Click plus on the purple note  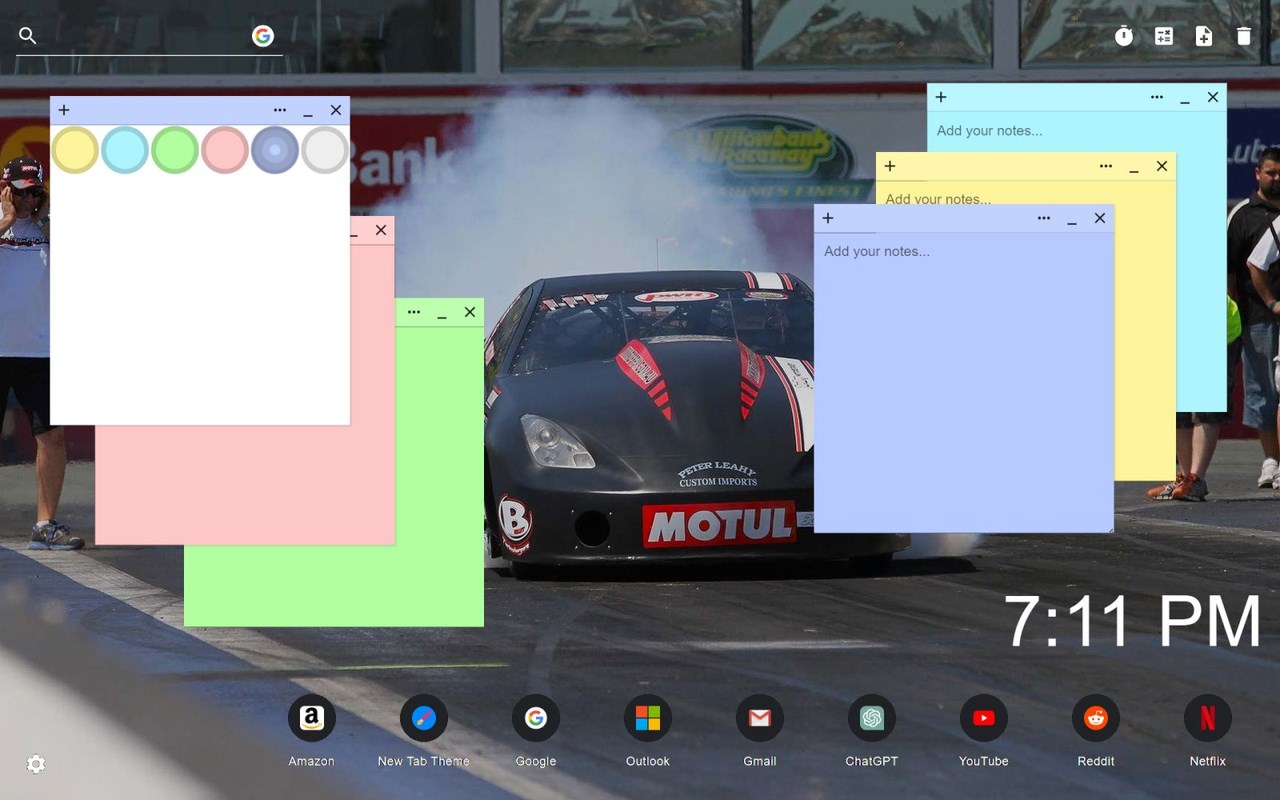[x=828, y=218]
